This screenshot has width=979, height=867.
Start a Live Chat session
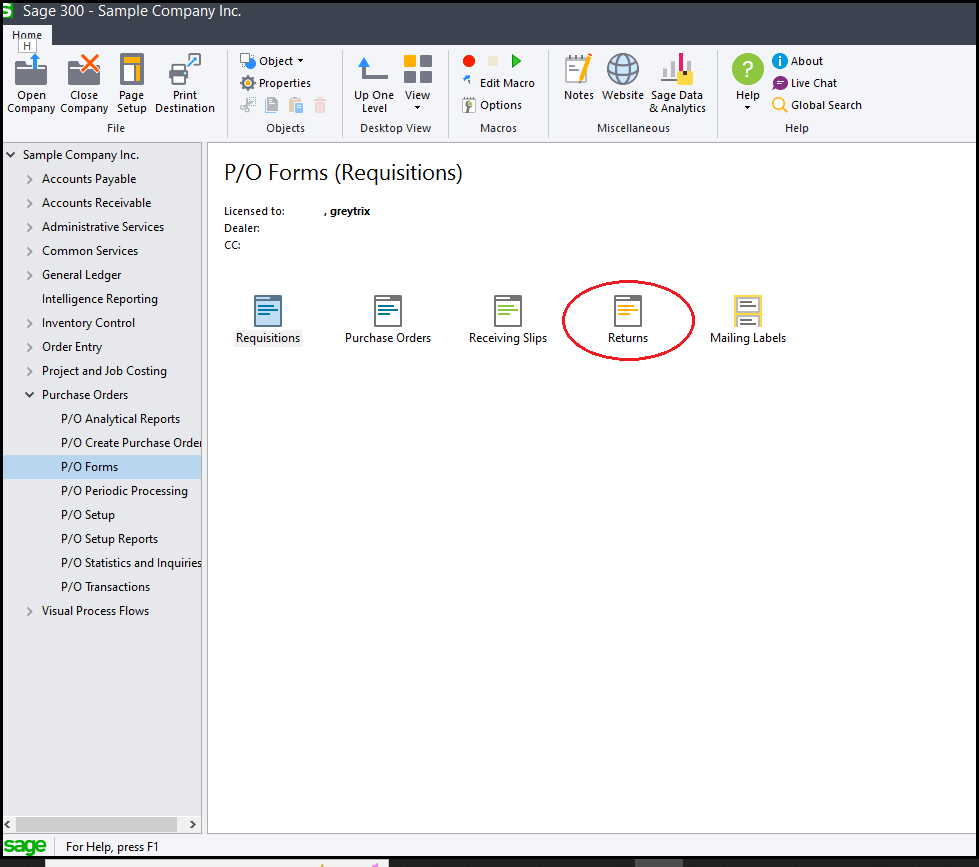[x=804, y=83]
